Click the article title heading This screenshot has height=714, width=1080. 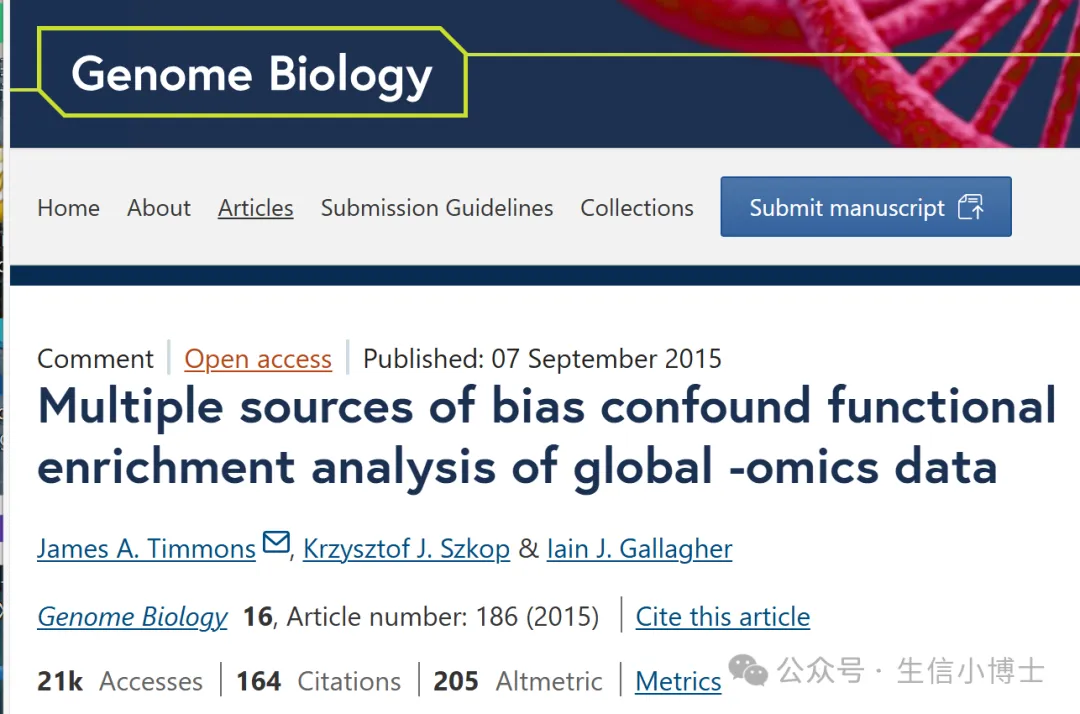click(546, 436)
